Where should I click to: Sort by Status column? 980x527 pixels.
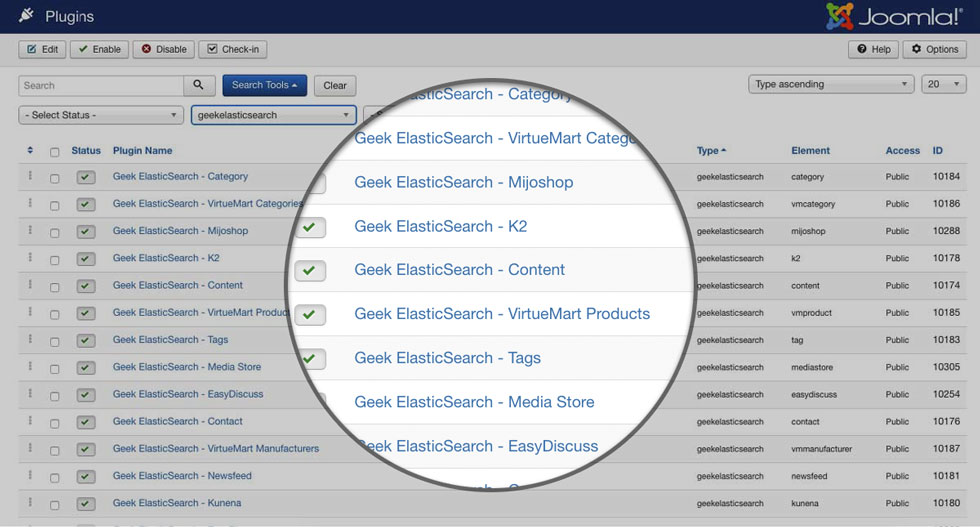pos(86,151)
